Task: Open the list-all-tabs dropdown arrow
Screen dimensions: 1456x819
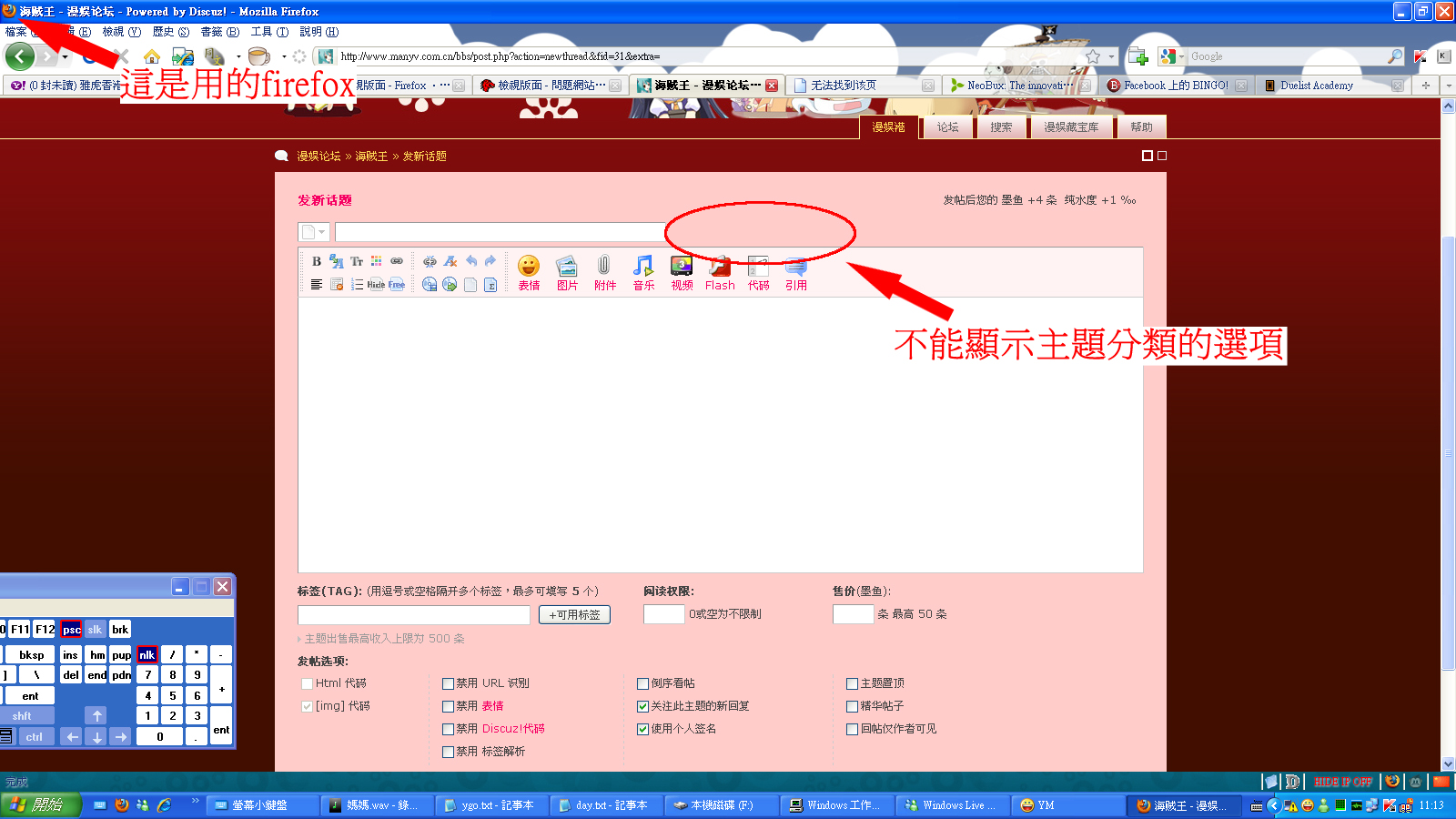Action: pyautogui.click(x=1448, y=86)
